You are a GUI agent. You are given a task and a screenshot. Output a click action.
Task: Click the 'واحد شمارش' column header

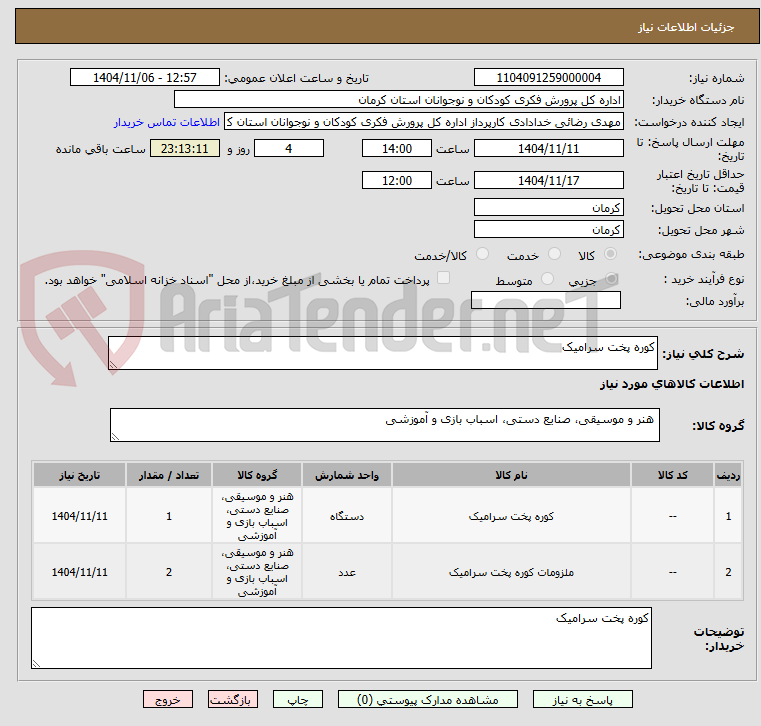point(347,475)
